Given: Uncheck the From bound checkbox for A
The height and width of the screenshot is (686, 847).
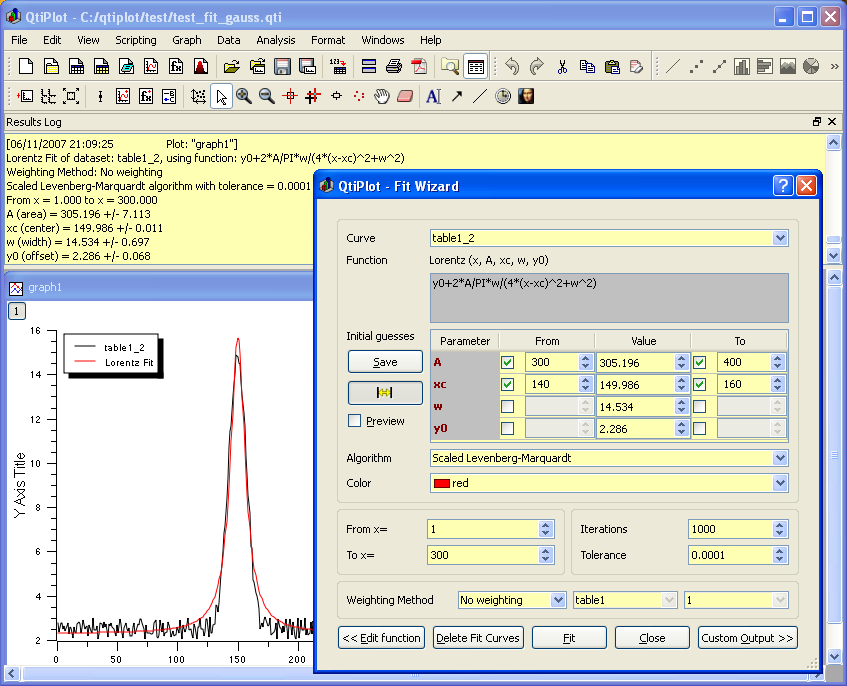Looking at the screenshot, I should (507, 362).
